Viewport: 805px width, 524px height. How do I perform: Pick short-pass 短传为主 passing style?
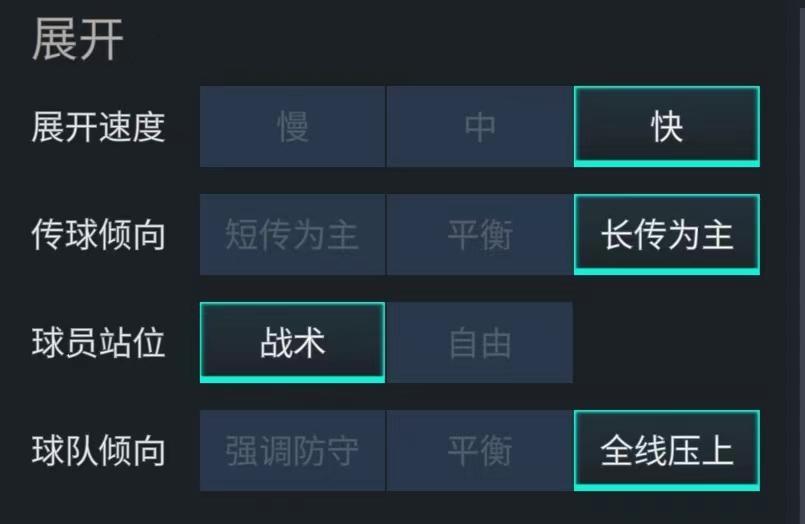tap(292, 235)
